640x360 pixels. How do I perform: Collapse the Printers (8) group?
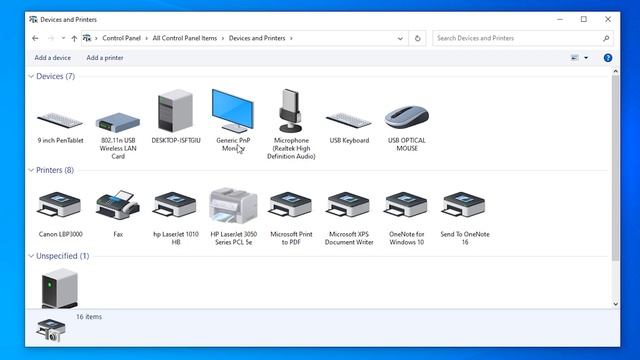coord(31,170)
